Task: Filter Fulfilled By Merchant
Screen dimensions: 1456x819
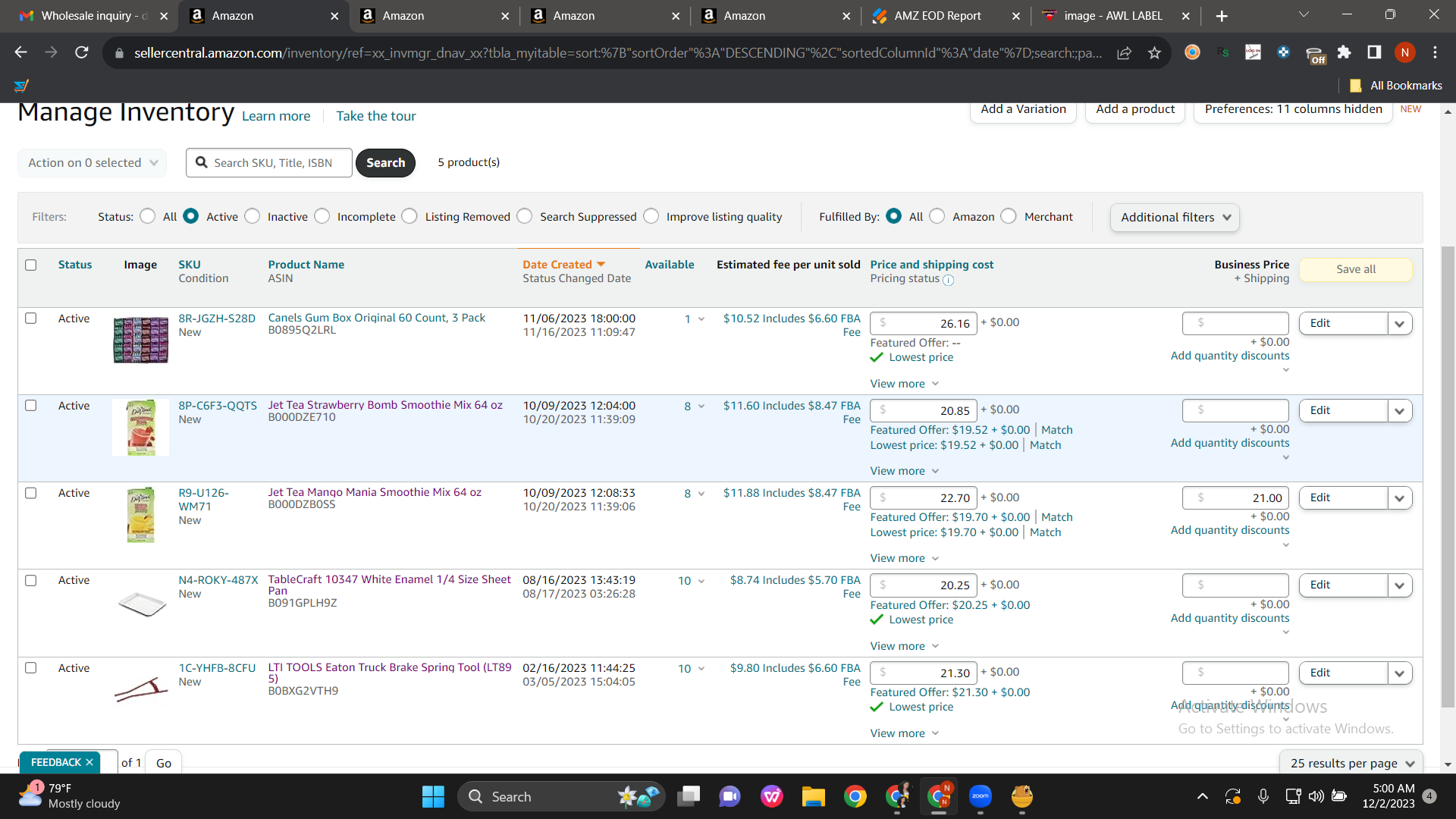Action: pos(1009,216)
